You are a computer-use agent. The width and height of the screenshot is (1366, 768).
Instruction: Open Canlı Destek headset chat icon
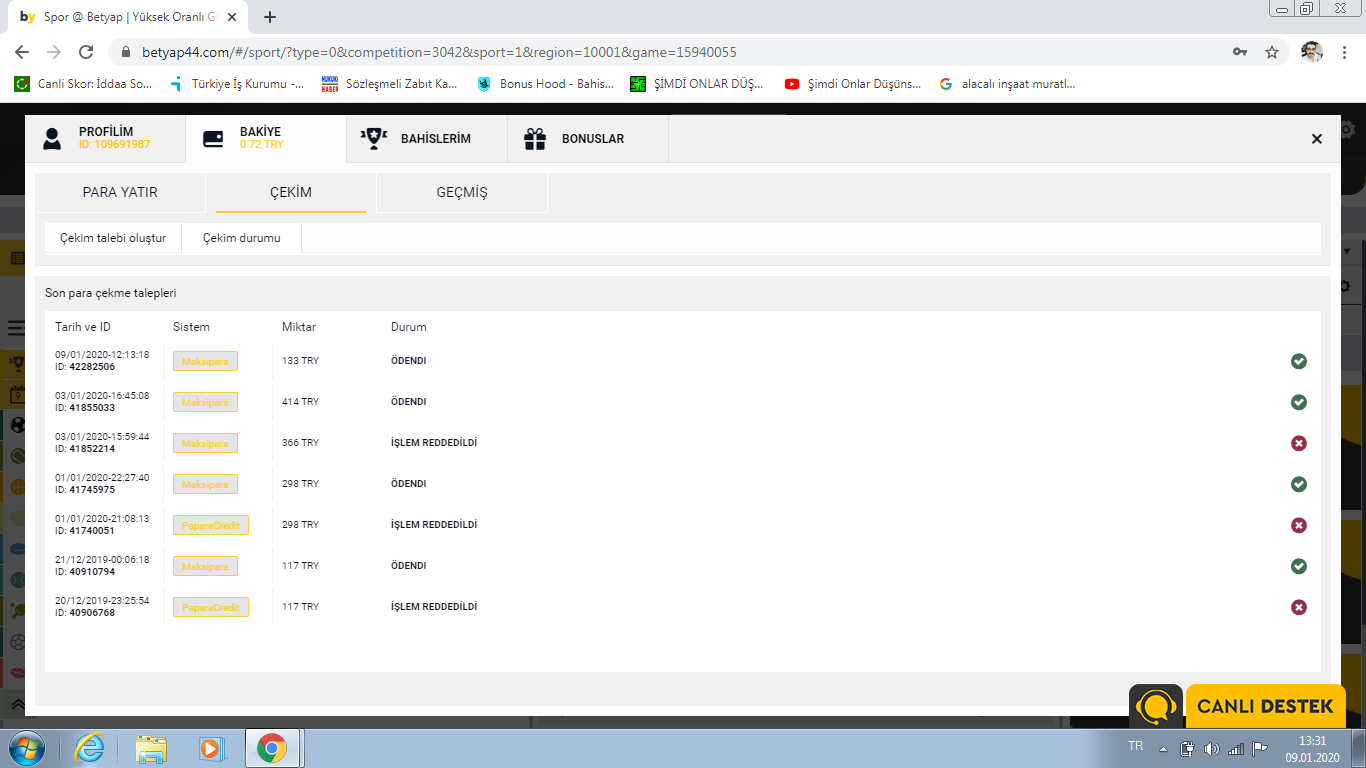(x=1156, y=707)
